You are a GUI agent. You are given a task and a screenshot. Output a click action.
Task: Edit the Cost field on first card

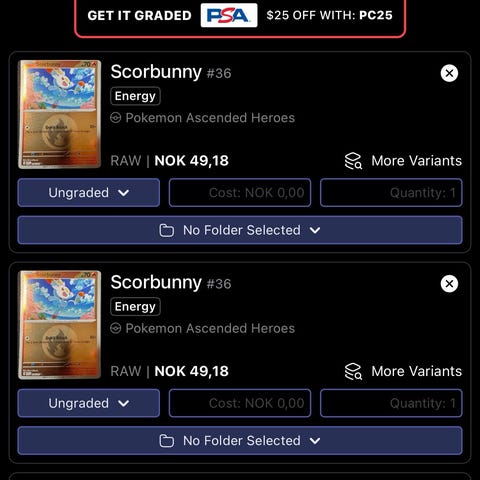click(240, 193)
